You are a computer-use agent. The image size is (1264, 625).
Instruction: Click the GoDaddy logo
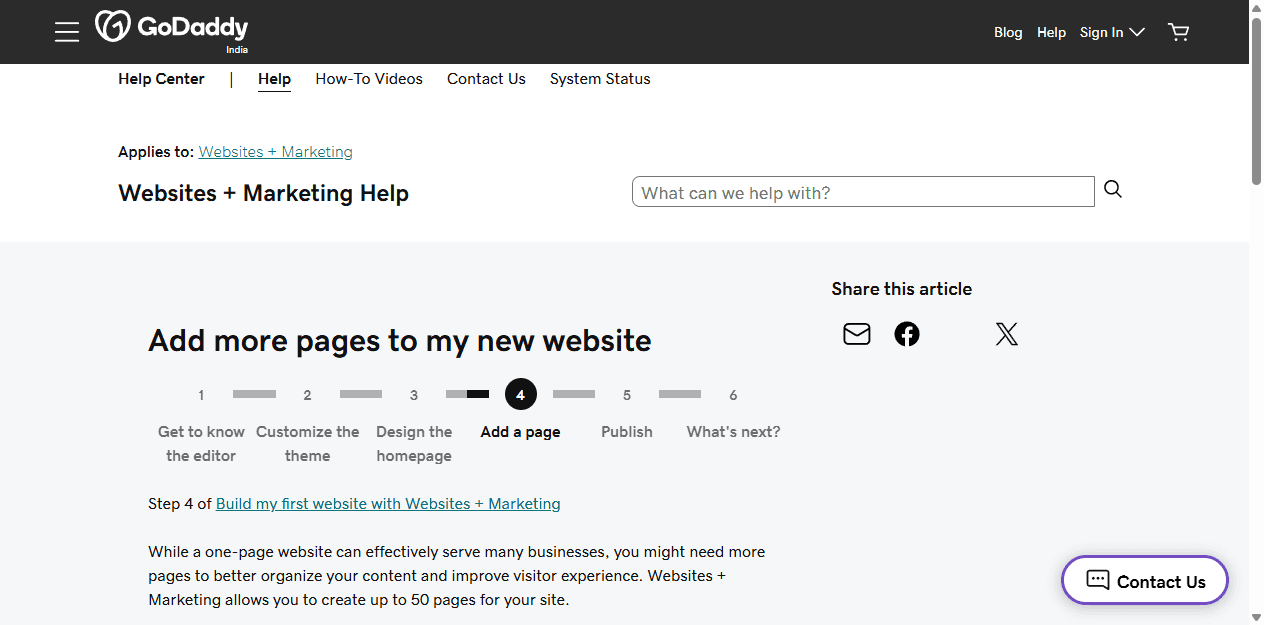(x=171, y=27)
